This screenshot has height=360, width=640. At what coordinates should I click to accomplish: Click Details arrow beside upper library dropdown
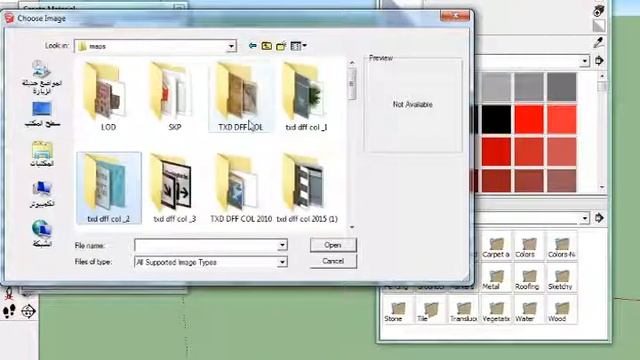coord(599,61)
